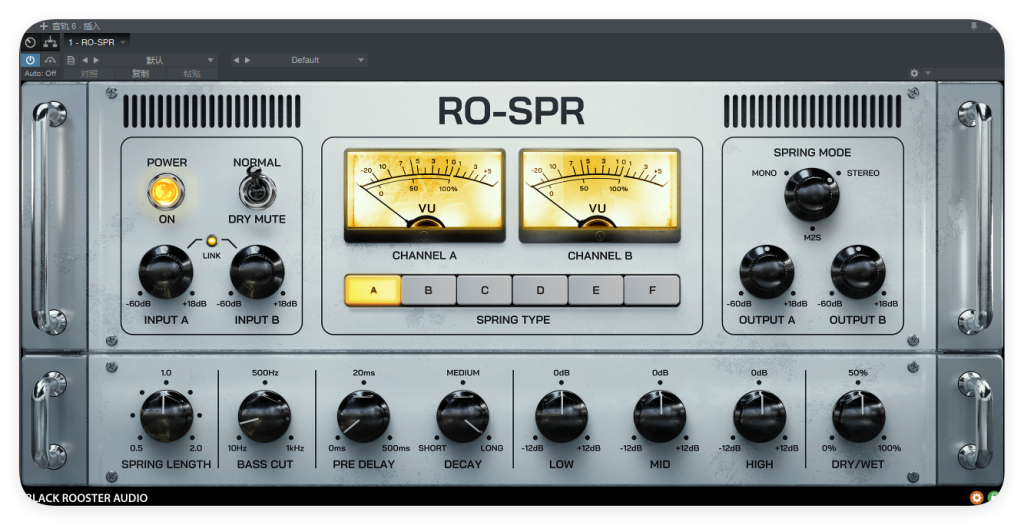Image resolution: width=1024 pixels, height=525 pixels.
Task: Click the STEREO spring mode label
Action: [863, 173]
